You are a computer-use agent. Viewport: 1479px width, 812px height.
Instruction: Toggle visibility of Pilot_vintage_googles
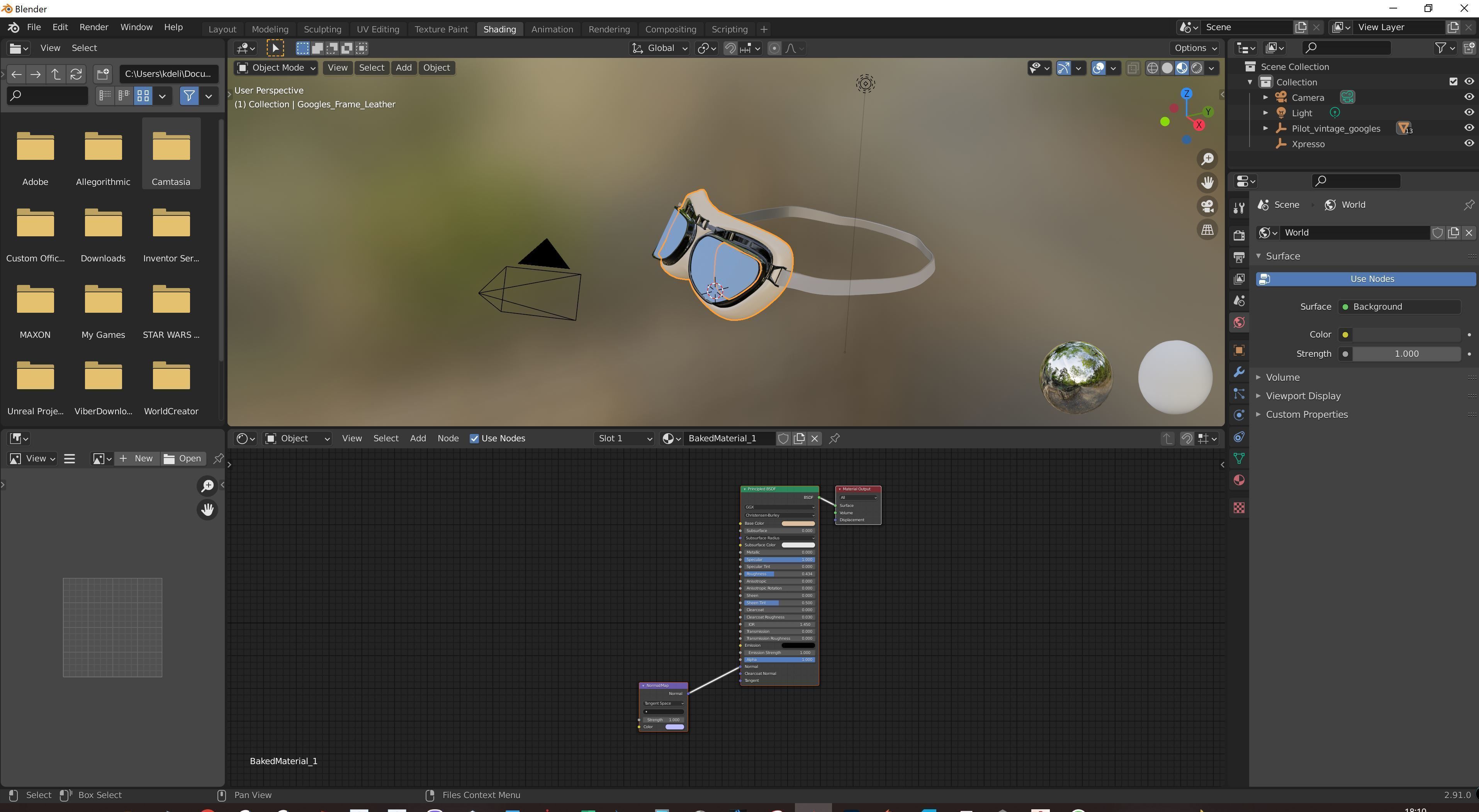pyautogui.click(x=1469, y=129)
